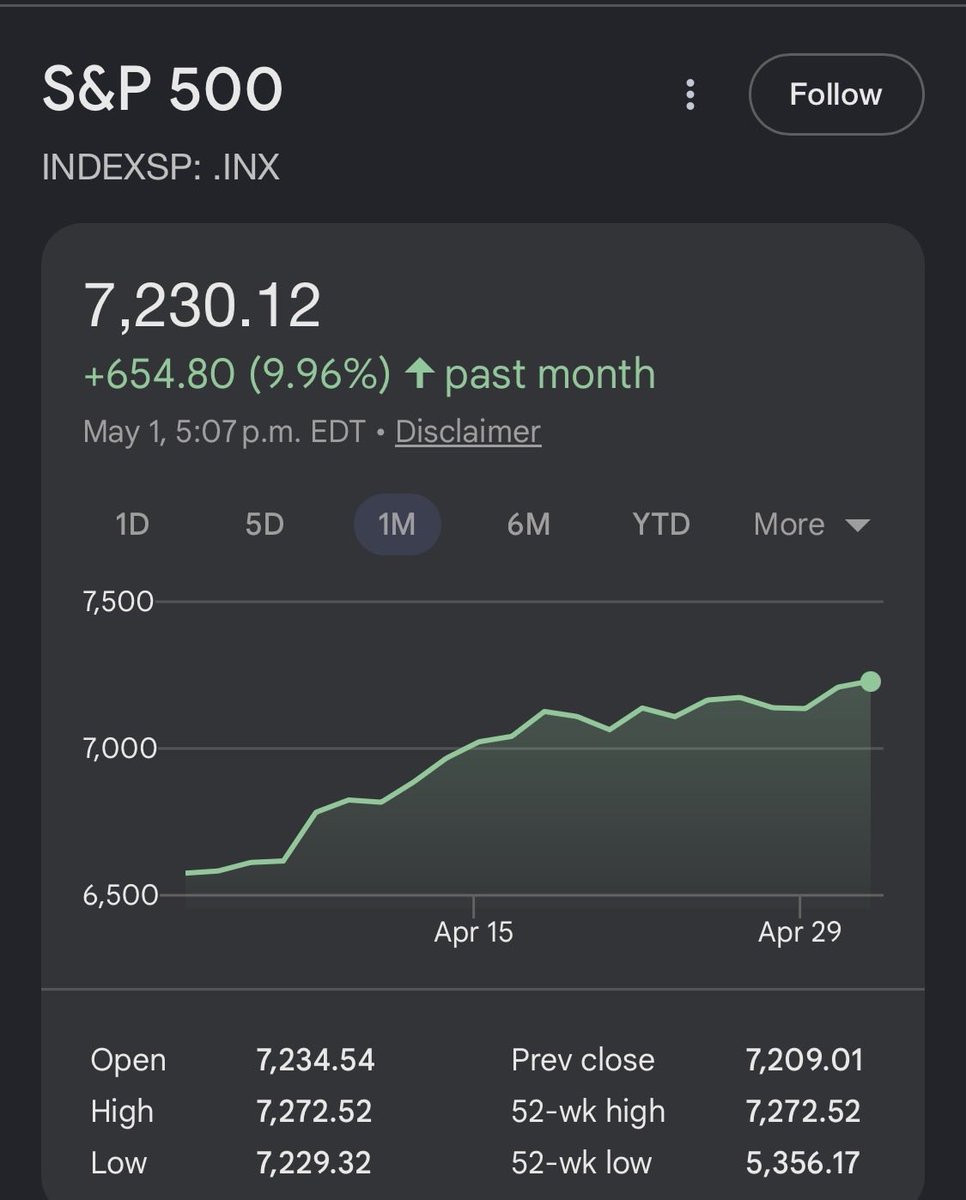Viewport: 966px width, 1200px height.
Task: Switch chart to 1D range
Action: [132, 524]
